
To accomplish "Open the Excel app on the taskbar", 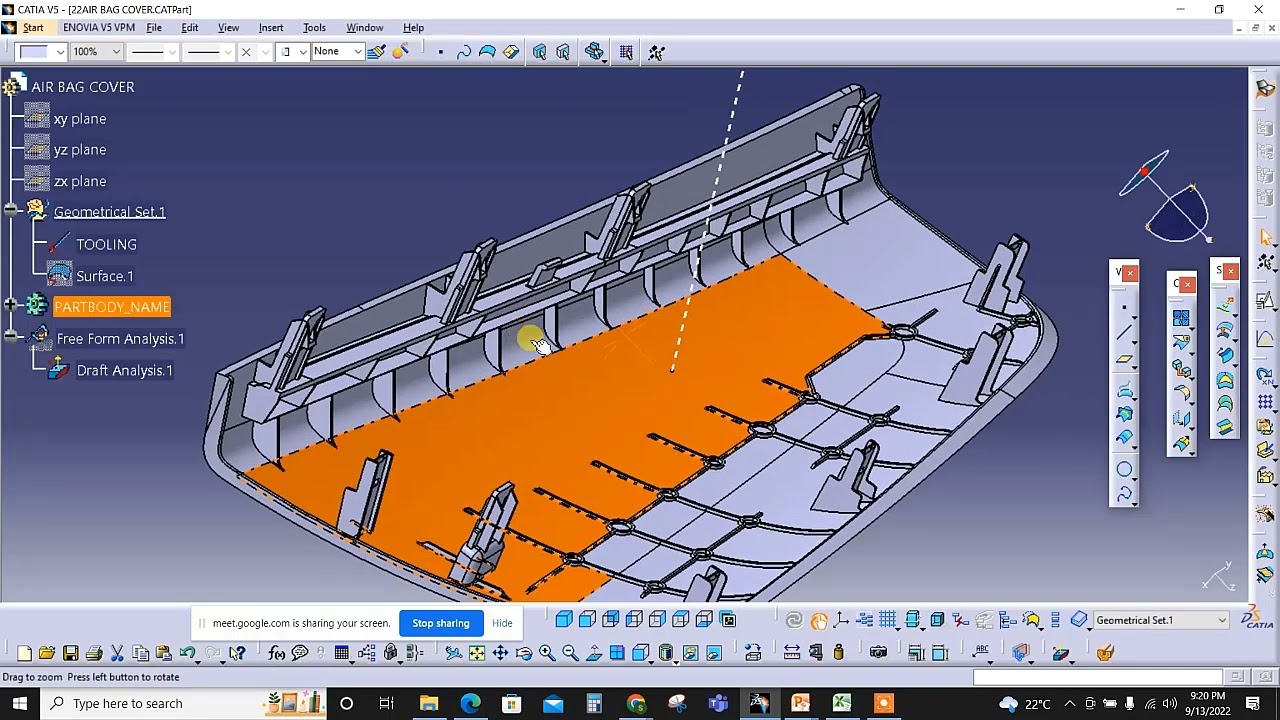I will [x=841, y=703].
